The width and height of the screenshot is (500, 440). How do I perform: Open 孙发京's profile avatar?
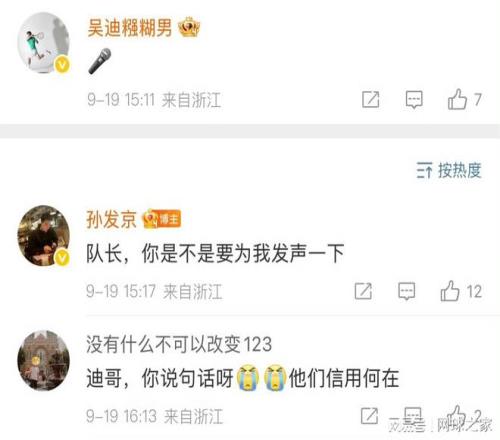tap(43, 235)
